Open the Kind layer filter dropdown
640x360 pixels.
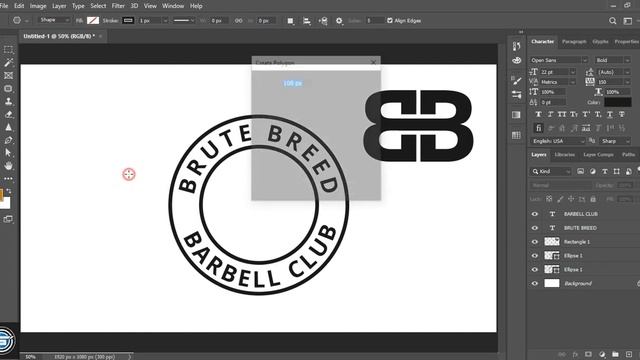click(x=551, y=171)
